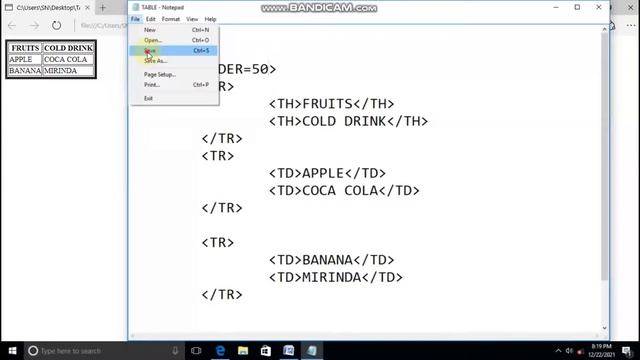
Task: Close the browser tab C:\Users\SN\Desktop
Action: pyautogui.click(x=87, y=7)
